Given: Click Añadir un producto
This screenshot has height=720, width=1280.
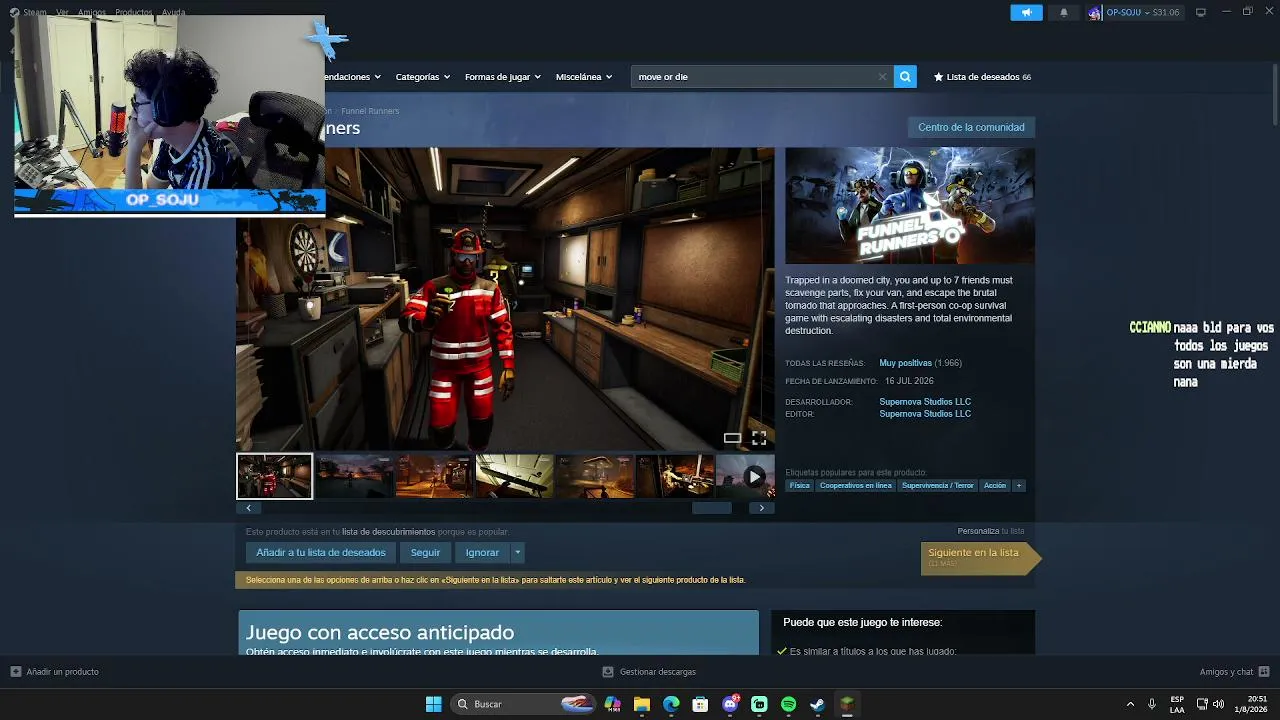Looking at the screenshot, I should pos(55,672).
